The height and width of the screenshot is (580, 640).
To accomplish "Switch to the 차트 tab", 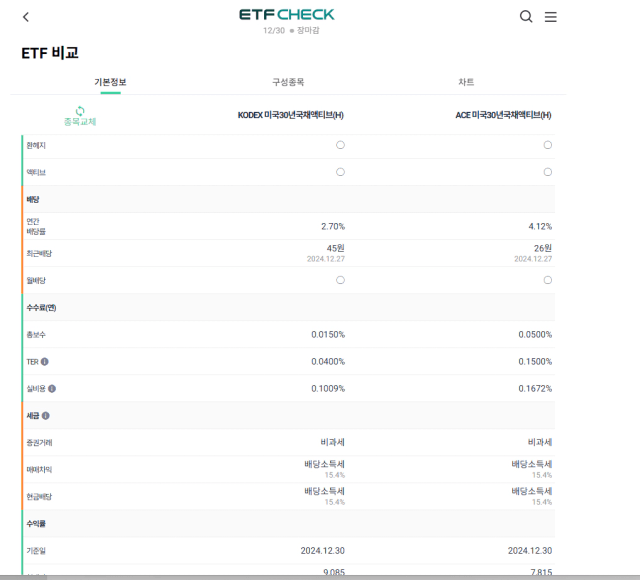I will [x=466, y=82].
